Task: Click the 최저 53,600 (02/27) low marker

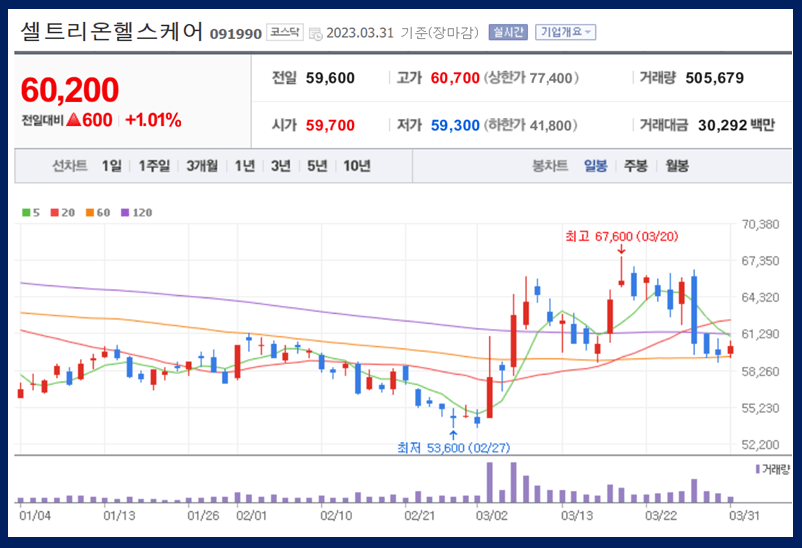Action: (x=454, y=448)
